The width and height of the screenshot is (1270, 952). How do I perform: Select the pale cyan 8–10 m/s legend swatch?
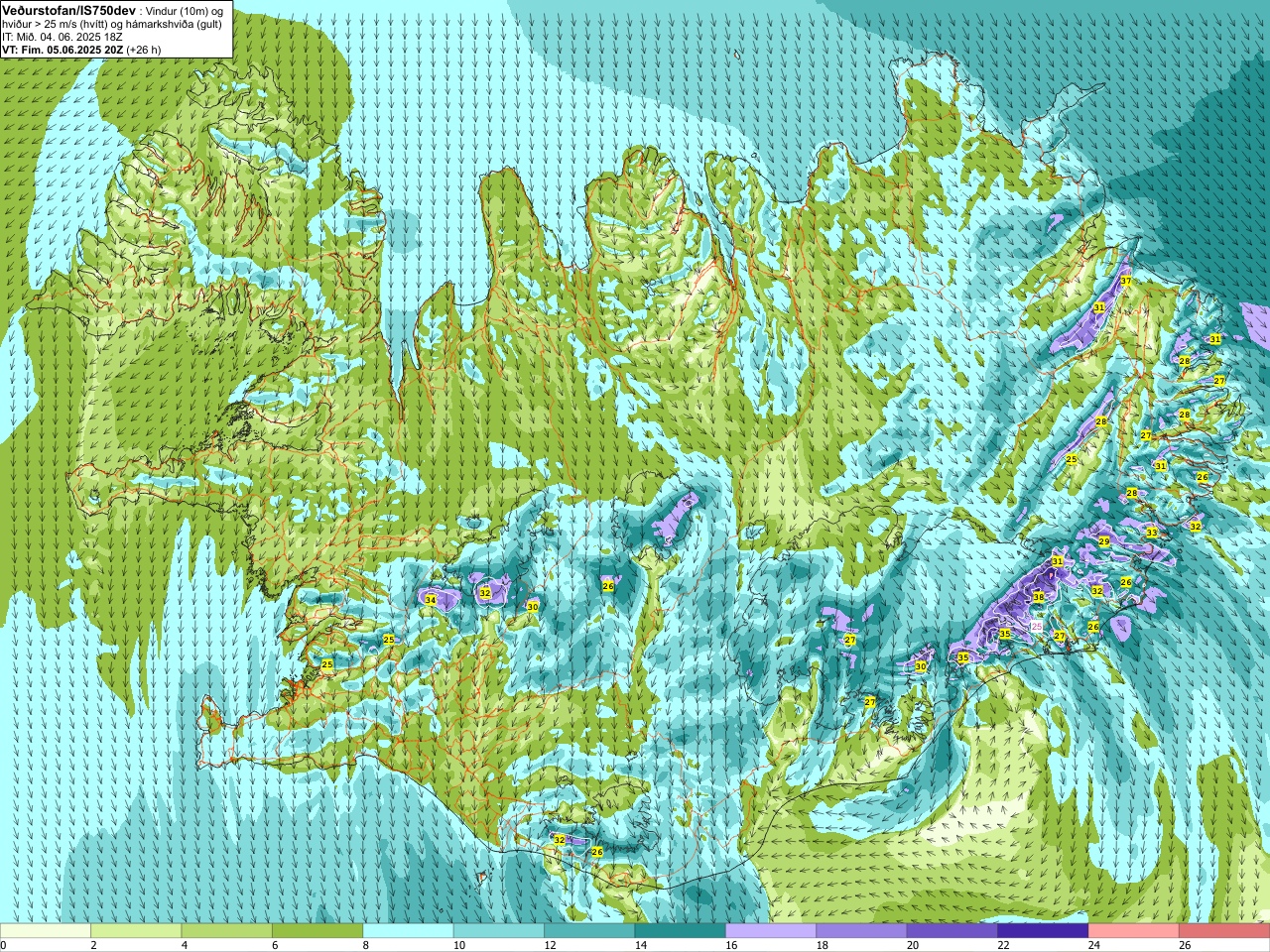[408, 930]
